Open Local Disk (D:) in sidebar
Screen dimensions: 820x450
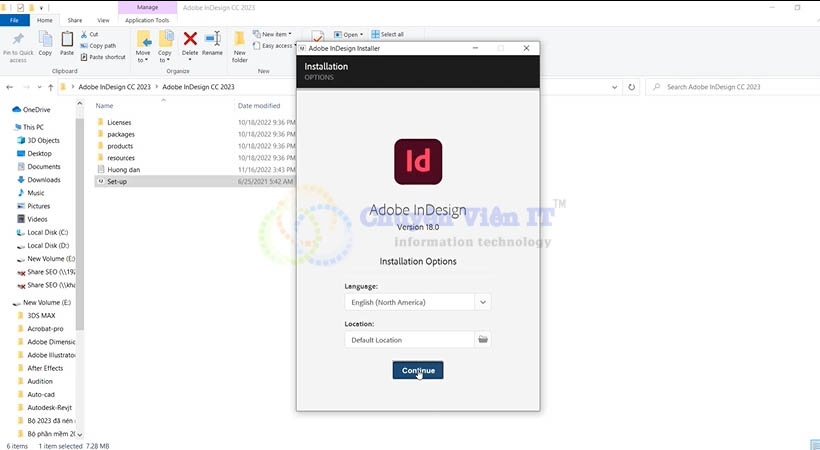tap(48, 245)
